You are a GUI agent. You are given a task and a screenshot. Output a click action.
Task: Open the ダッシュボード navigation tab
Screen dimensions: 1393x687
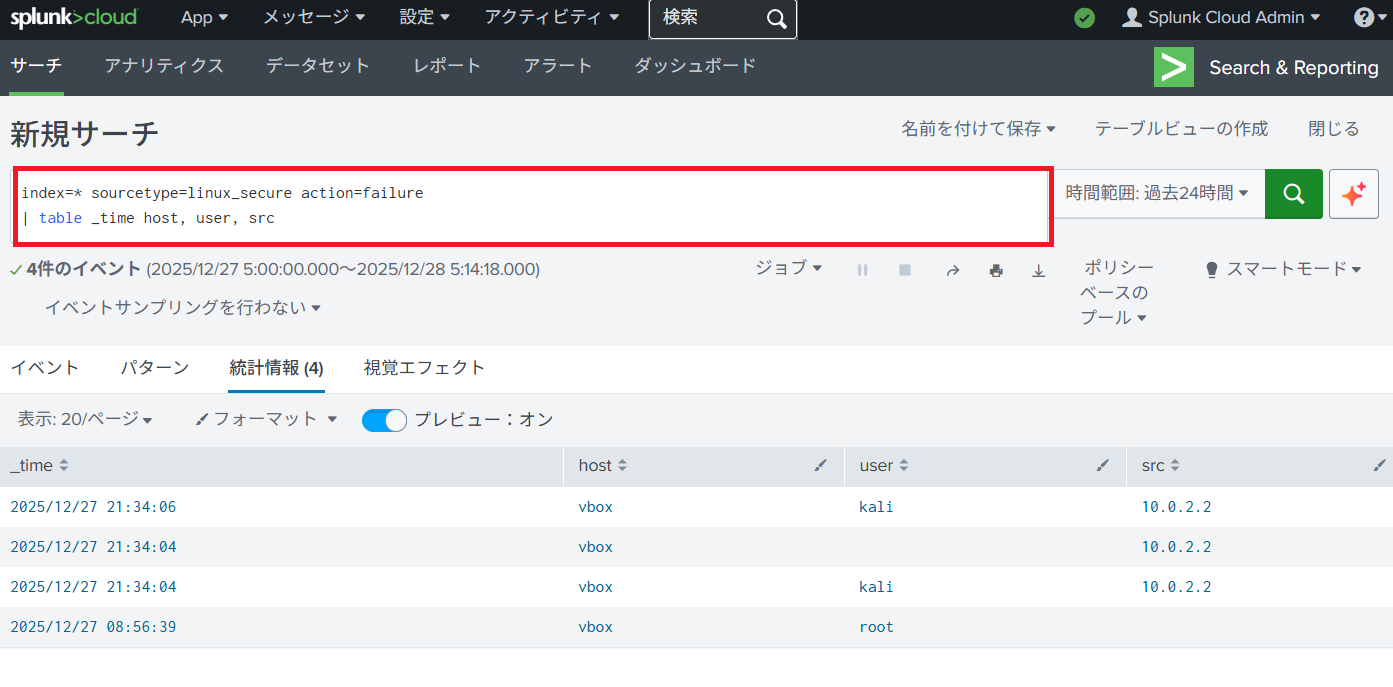[695, 66]
